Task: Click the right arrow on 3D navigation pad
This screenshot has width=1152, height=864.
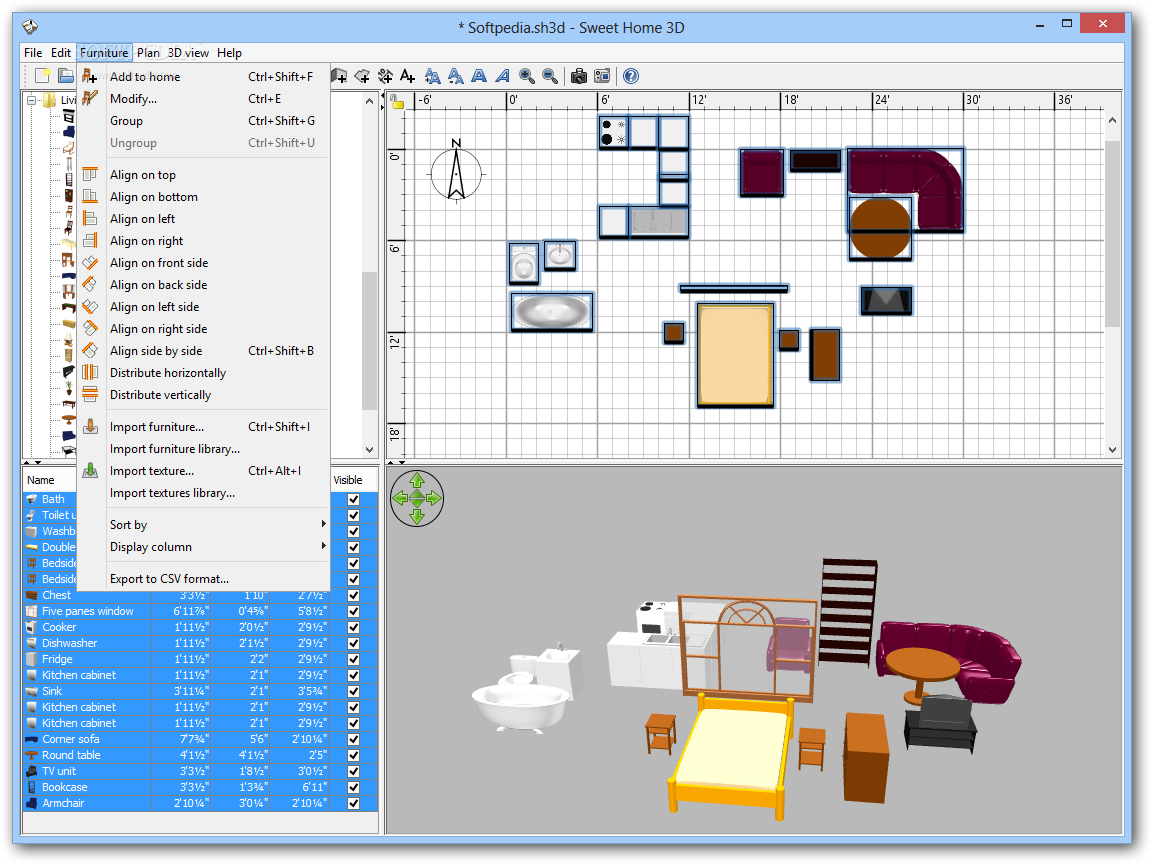Action: pyautogui.click(x=434, y=498)
